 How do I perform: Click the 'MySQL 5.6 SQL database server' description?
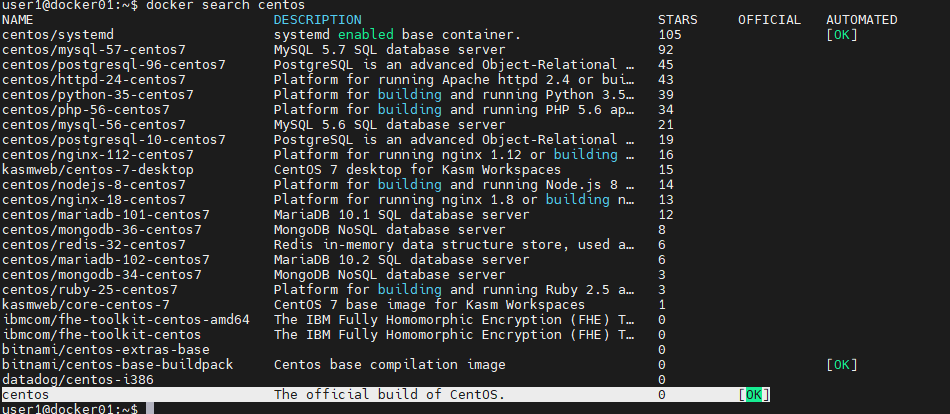pyautogui.click(x=390, y=125)
